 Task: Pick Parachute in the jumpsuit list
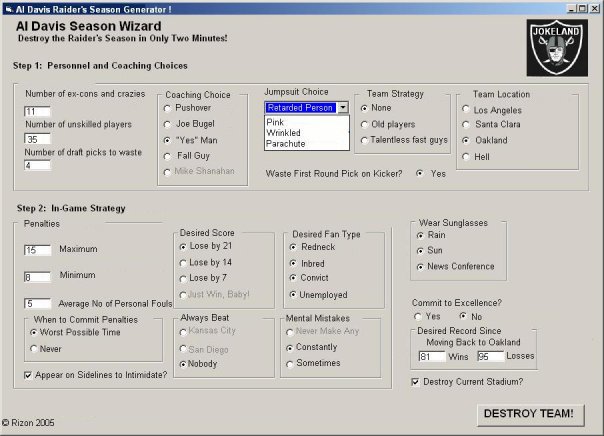(285, 144)
